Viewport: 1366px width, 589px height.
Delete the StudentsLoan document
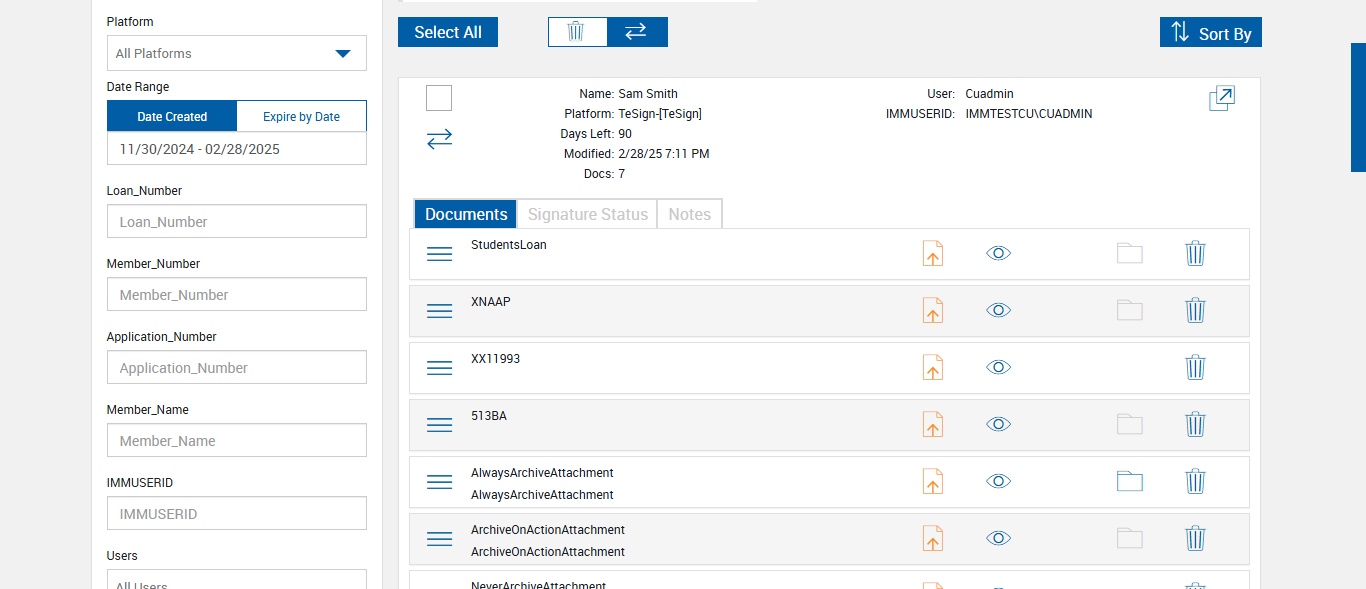click(x=1195, y=253)
